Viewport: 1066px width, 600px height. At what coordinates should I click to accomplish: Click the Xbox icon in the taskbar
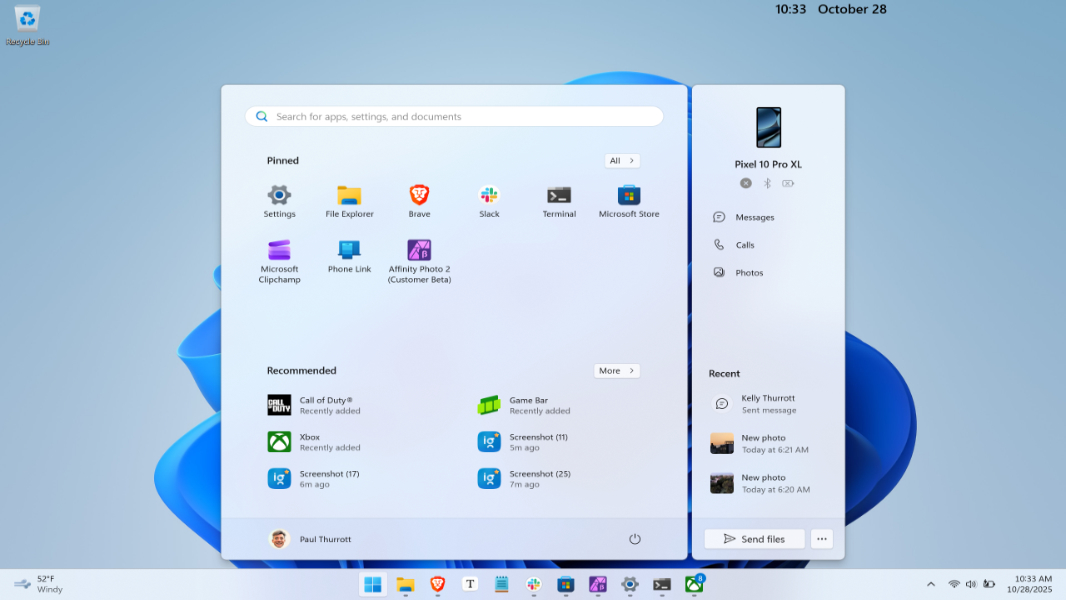coord(694,584)
